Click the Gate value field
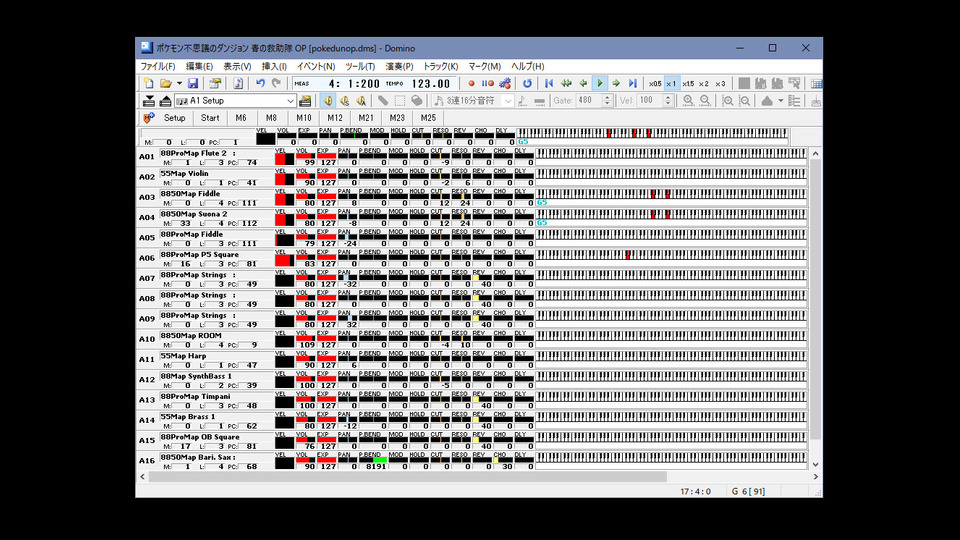960x540 pixels. [x=588, y=100]
